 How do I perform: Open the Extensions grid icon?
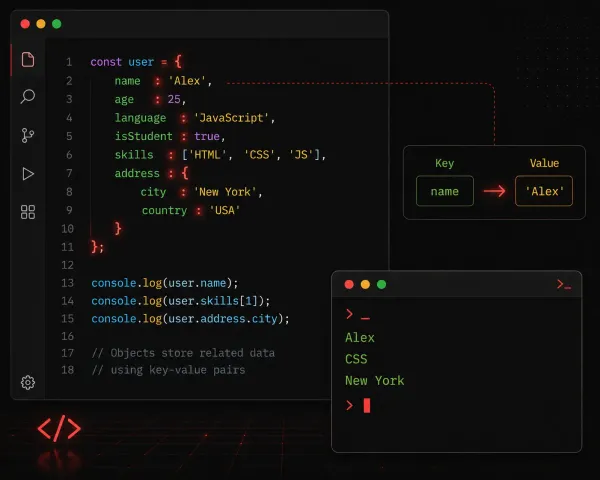point(28,212)
